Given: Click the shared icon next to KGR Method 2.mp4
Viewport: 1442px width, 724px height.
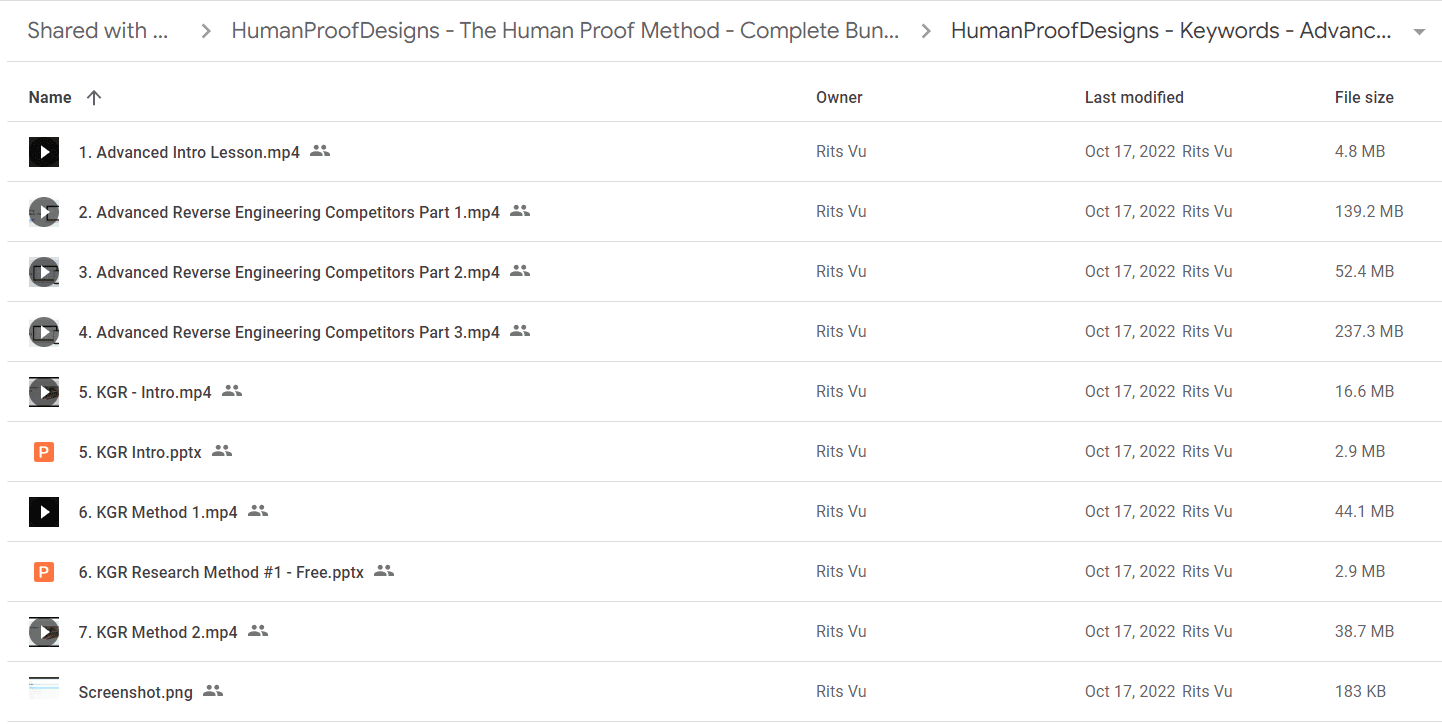Looking at the screenshot, I should (x=258, y=631).
